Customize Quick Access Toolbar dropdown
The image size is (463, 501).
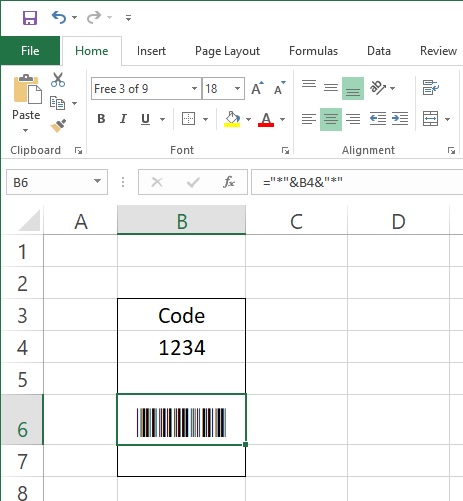tap(128, 18)
